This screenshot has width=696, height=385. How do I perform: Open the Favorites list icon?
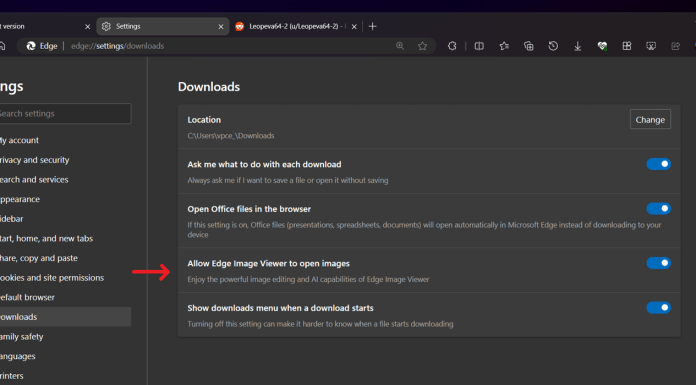tap(504, 46)
